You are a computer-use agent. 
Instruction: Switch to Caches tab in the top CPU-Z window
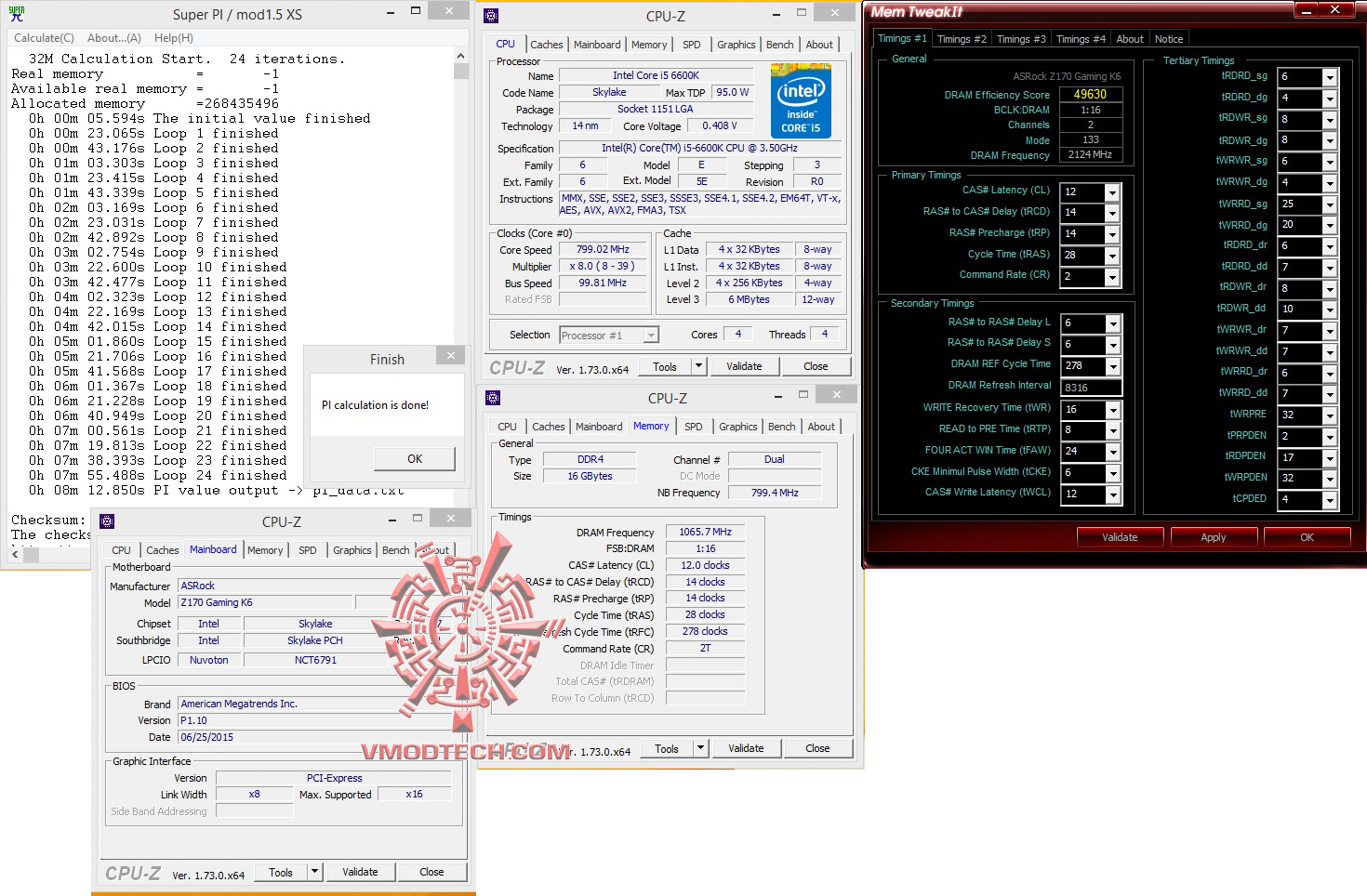(x=547, y=45)
